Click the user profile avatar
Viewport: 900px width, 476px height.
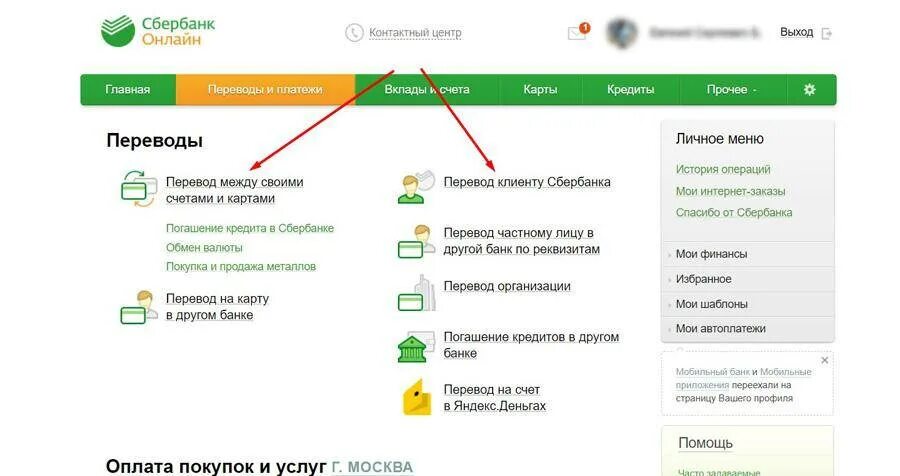tap(622, 33)
